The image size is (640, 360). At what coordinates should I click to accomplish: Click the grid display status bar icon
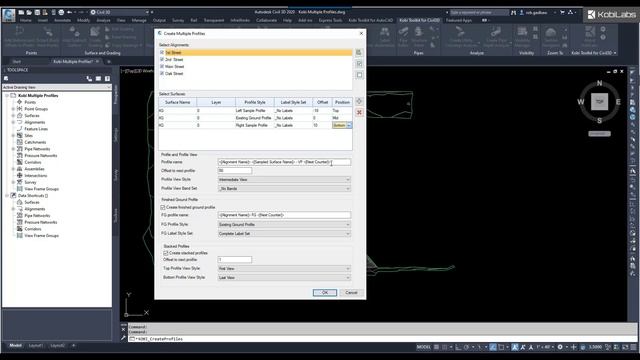[436, 347]
